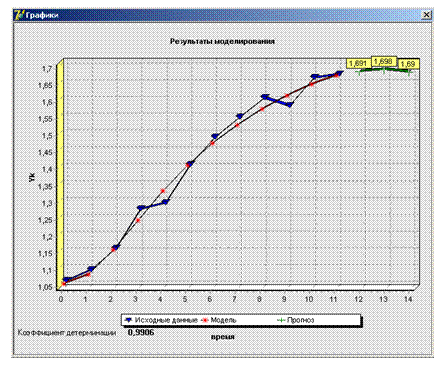446x365 pixels.
Task: Click the chart title Результаты моделирования
Action: (222, 41)
